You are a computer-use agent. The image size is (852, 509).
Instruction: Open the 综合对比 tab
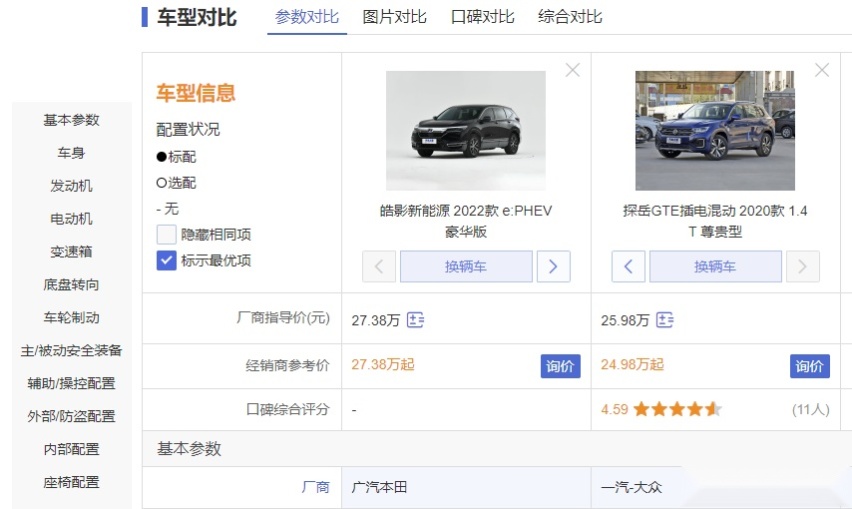(570, 17)
